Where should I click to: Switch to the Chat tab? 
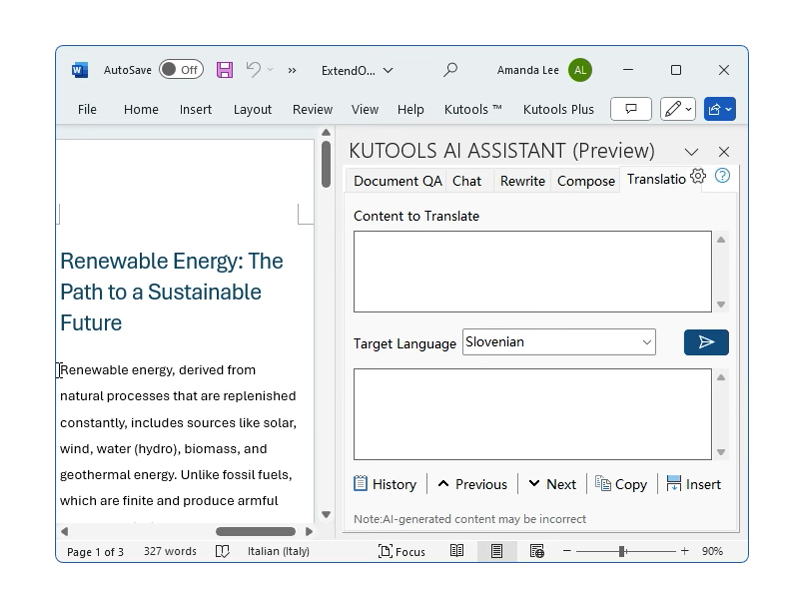(x=466, y=181)
